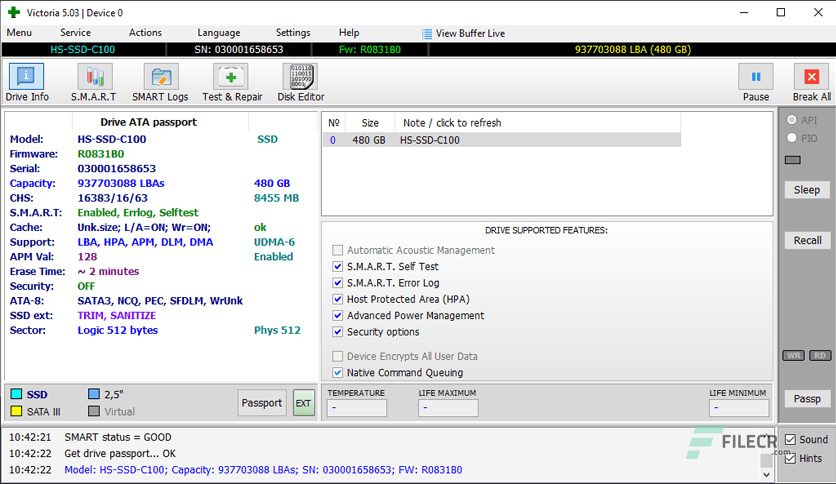This screenshot has width=836, height=484.
Task: Select the PIO access mode
Action: [x=792, y=138]
